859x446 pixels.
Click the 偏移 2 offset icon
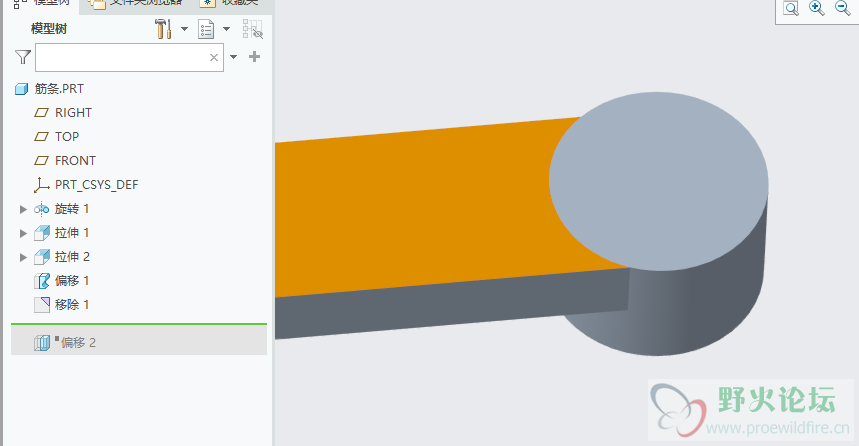(x=42, y=343)
